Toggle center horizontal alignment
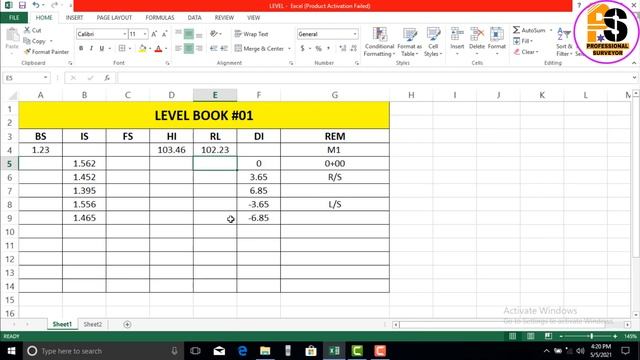640x360 pixels. click(x=189, y=48)
